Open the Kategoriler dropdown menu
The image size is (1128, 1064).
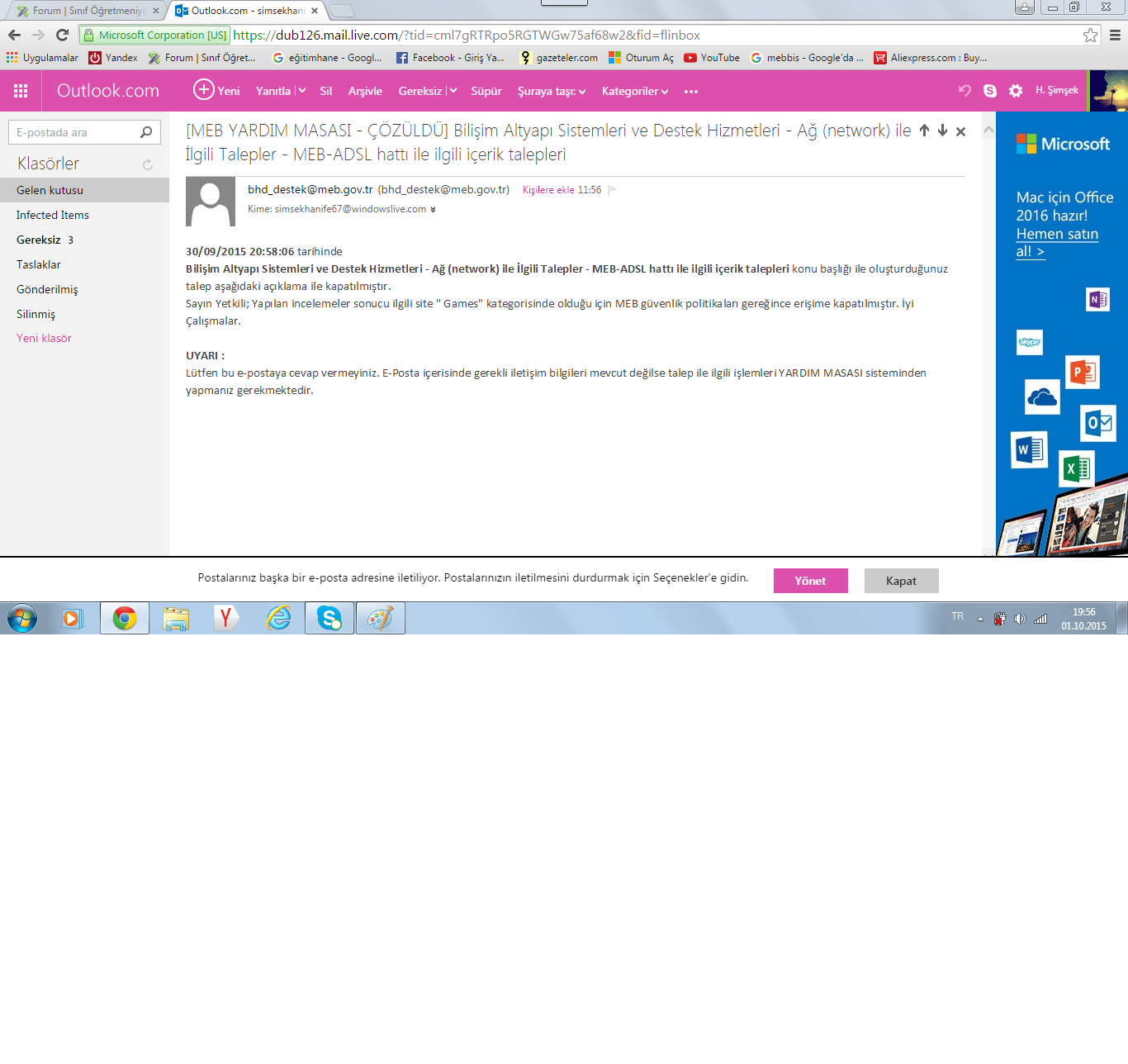(x=634, y=91)
